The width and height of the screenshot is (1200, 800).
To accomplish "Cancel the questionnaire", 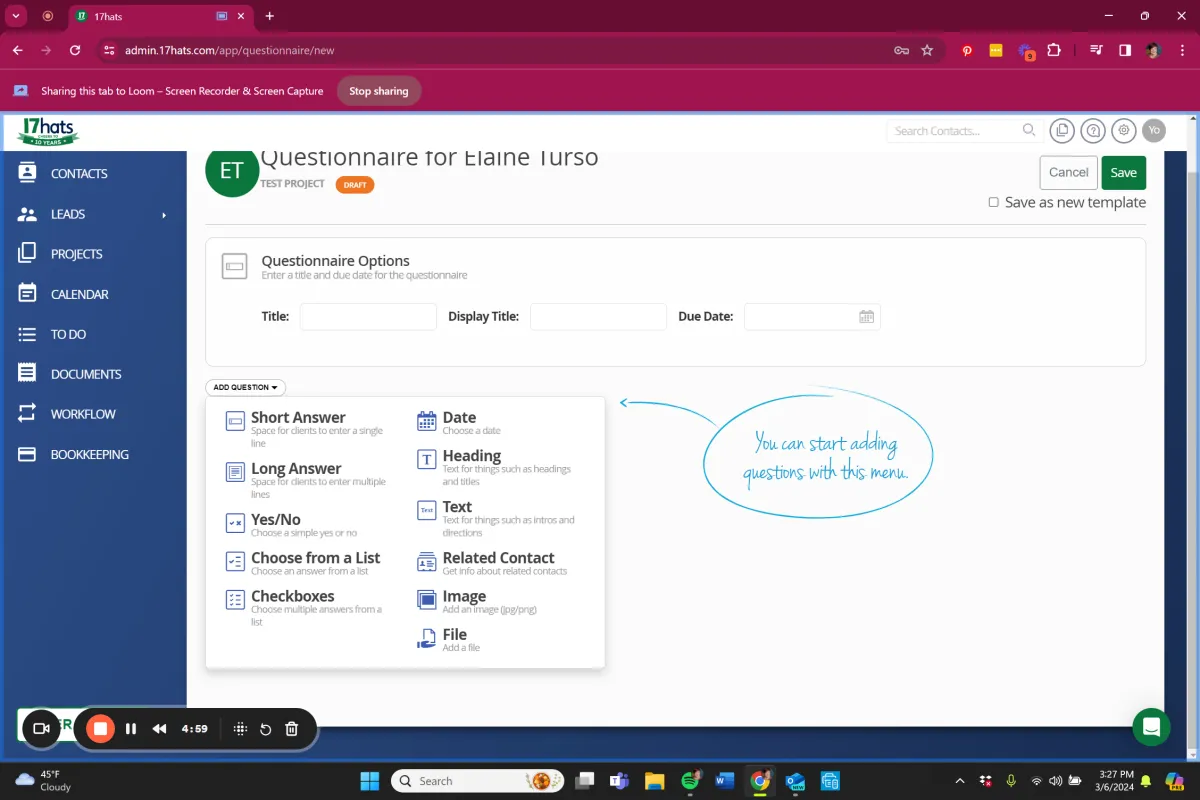I will [x=1068, y=172].
